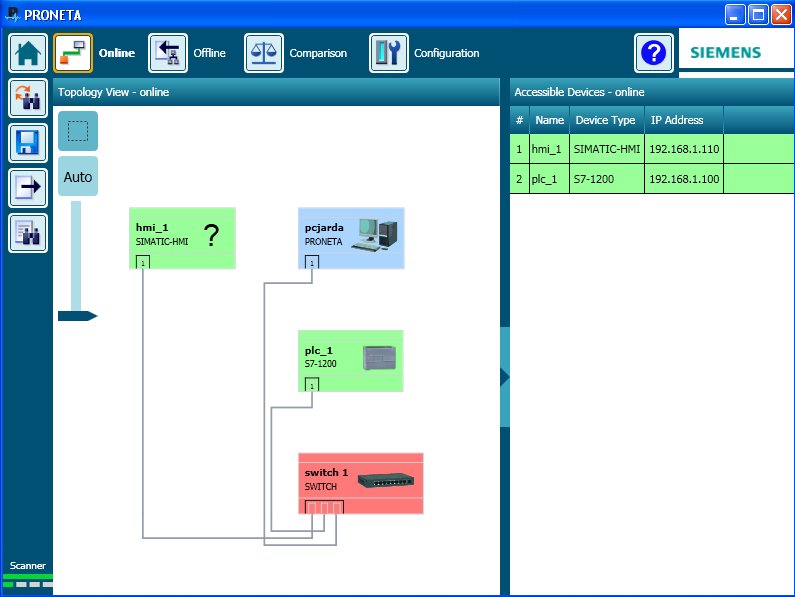Select the hmi_1 SIMATIC-HMI device node
Screen dimensions: 795x597
(182, 238)
